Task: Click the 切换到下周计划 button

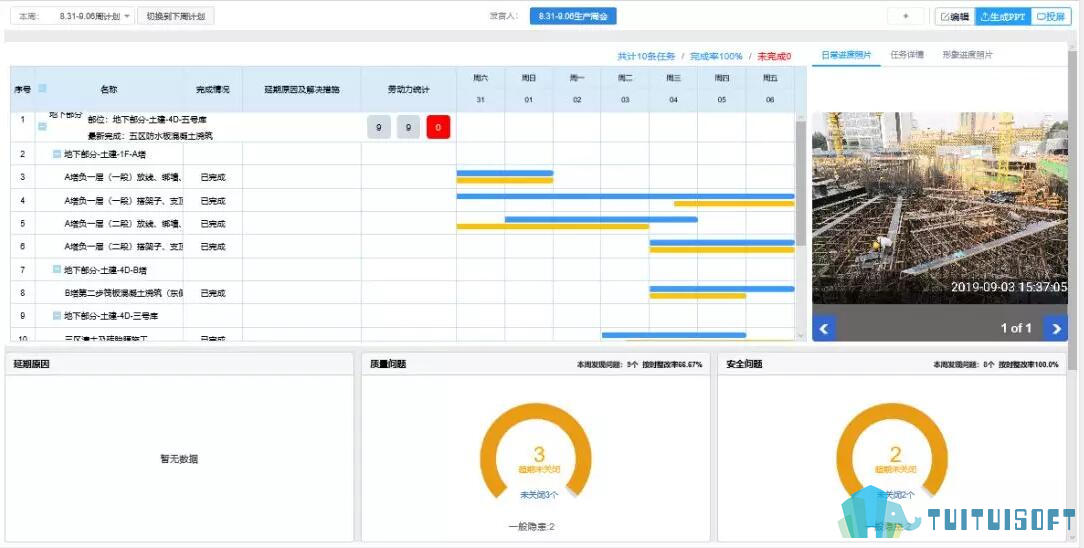Action: [x=176, y=17]
